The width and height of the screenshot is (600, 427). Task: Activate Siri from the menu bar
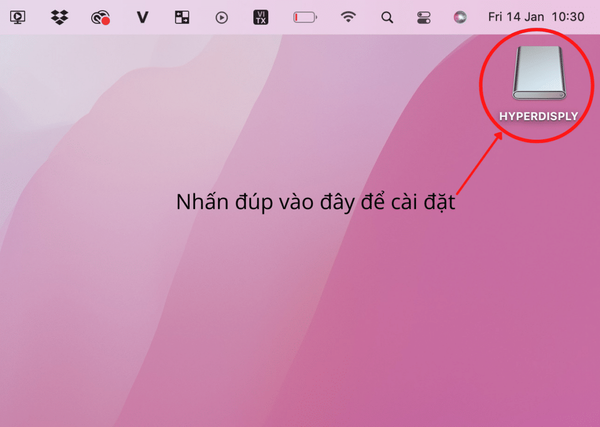pos(459,17)
